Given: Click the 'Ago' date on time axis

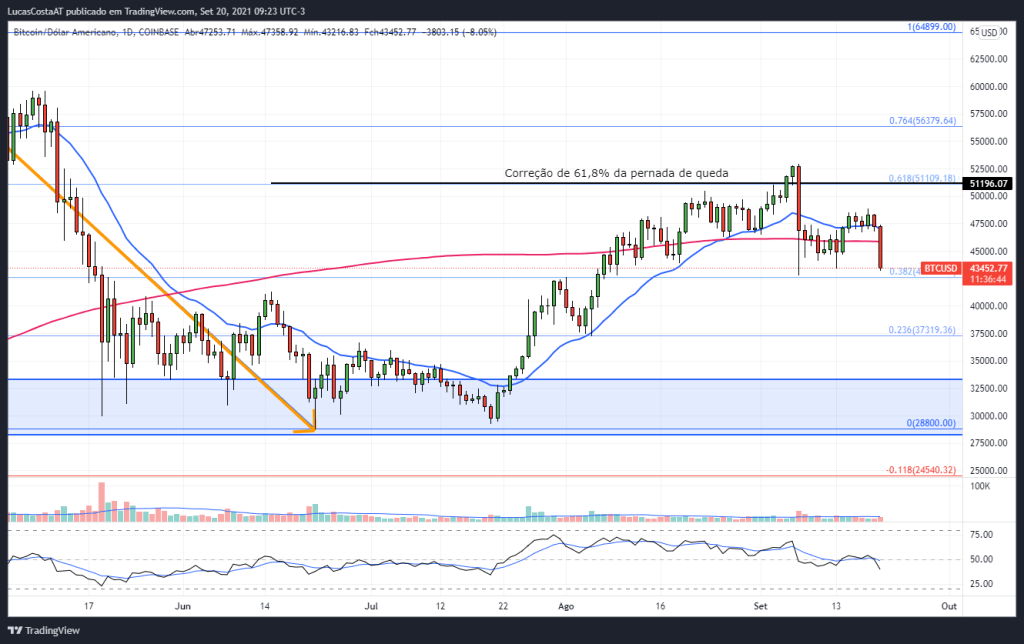Looking at the screenshot, I should click(565, 606).
